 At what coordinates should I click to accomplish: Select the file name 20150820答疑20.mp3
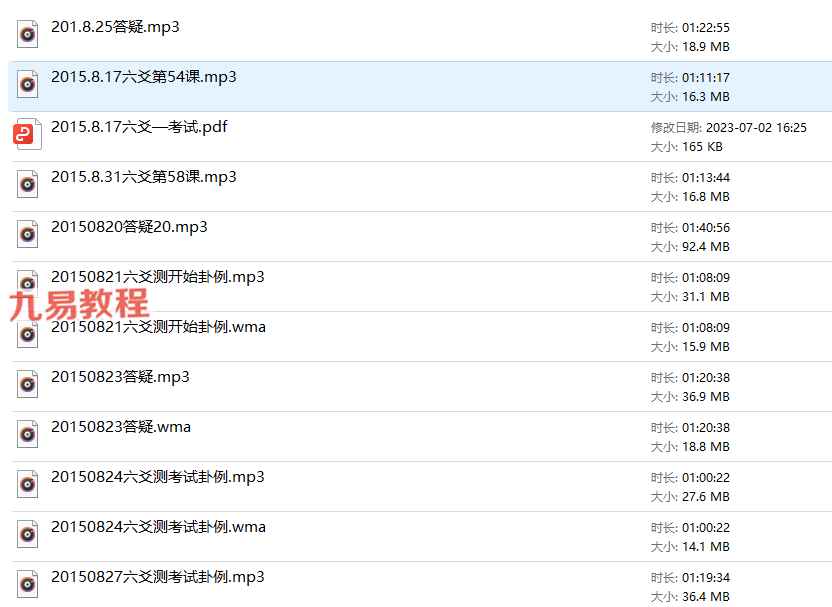[x=129, y=227]
